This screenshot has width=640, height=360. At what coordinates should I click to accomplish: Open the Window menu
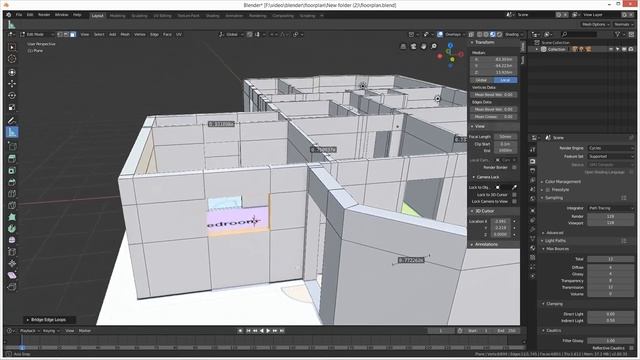[62, 15]
